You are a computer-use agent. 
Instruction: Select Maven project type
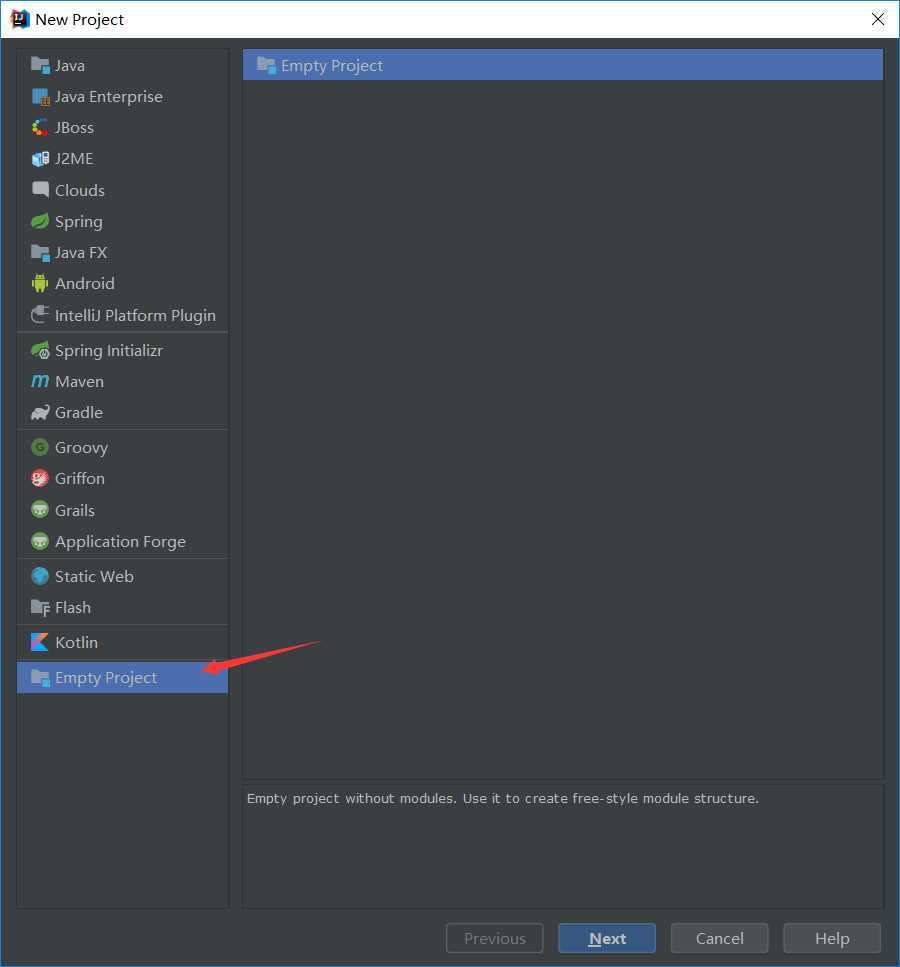(123, 381)
